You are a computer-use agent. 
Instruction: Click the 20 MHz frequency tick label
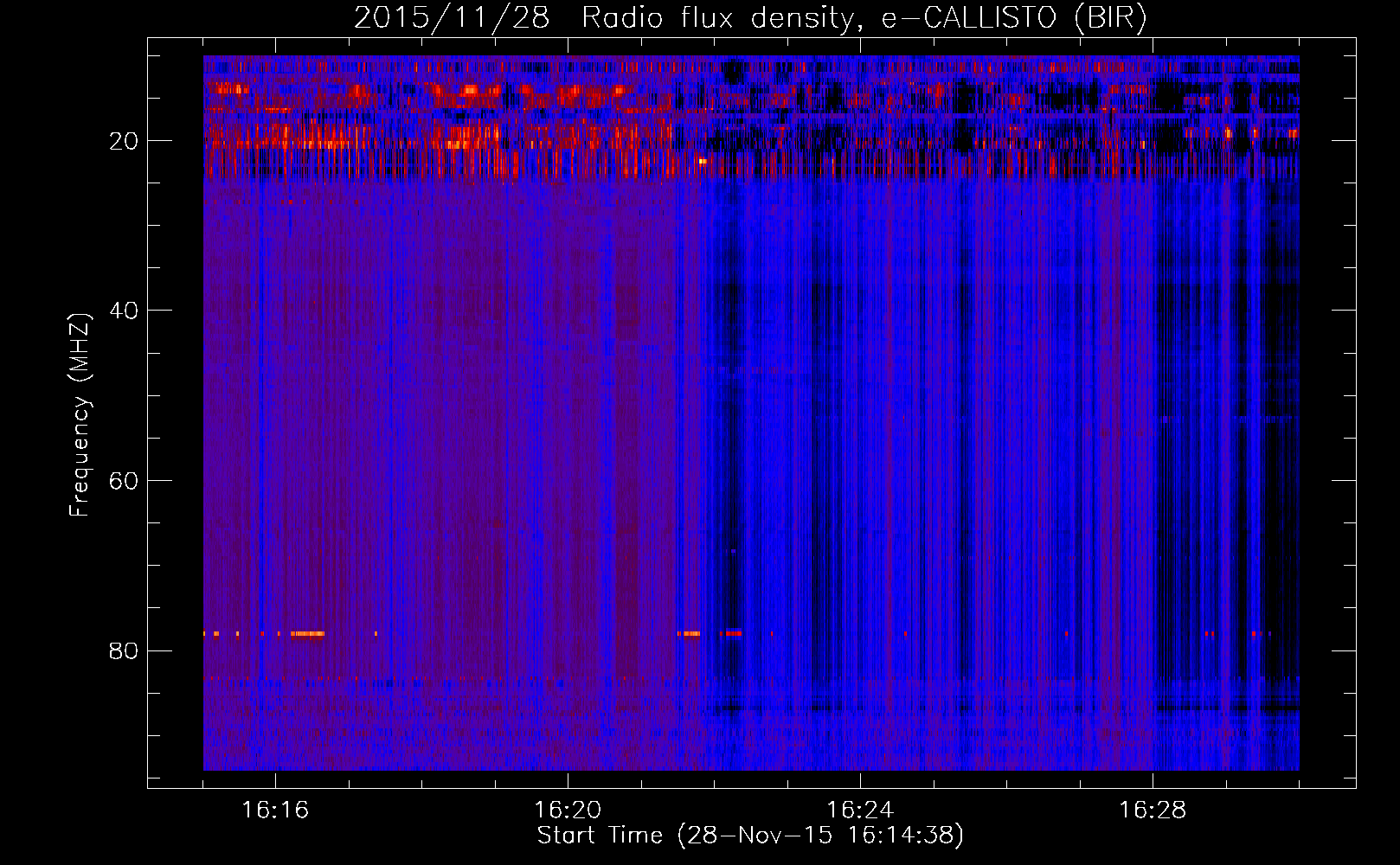pos(124,141)
